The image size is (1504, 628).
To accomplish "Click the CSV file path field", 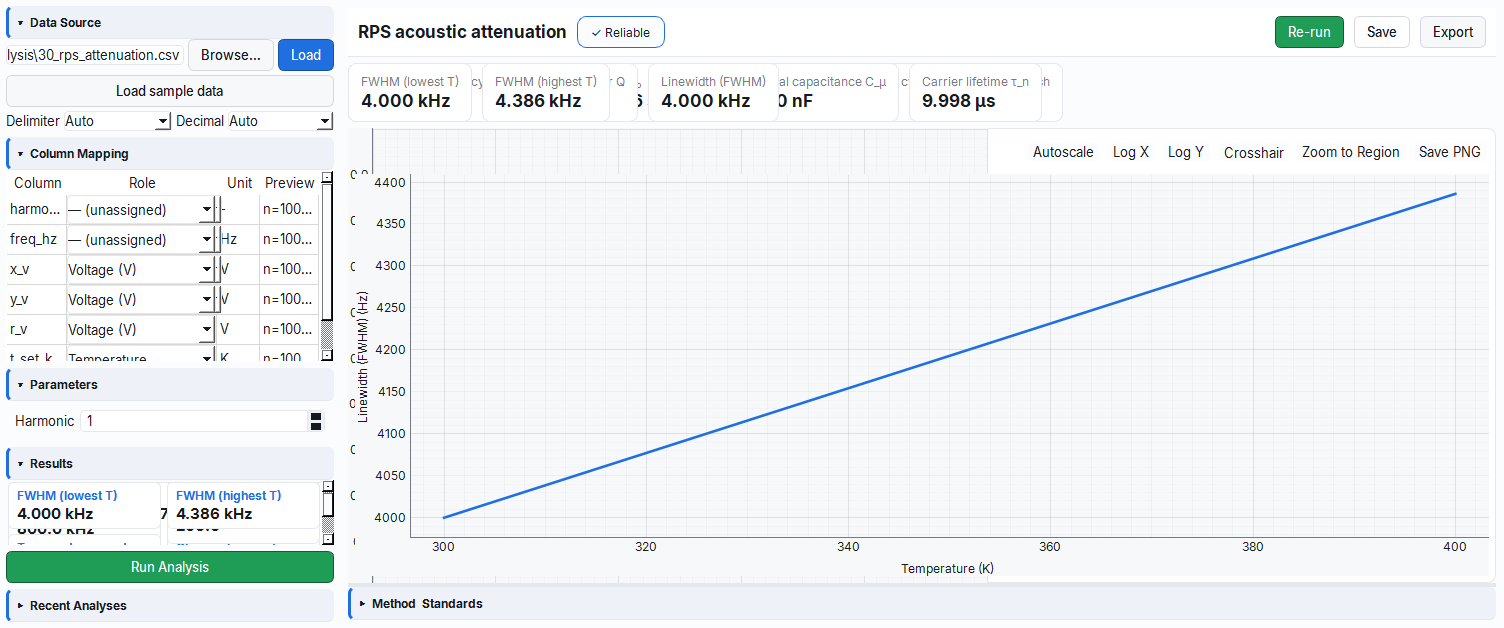I will (95, 55).
